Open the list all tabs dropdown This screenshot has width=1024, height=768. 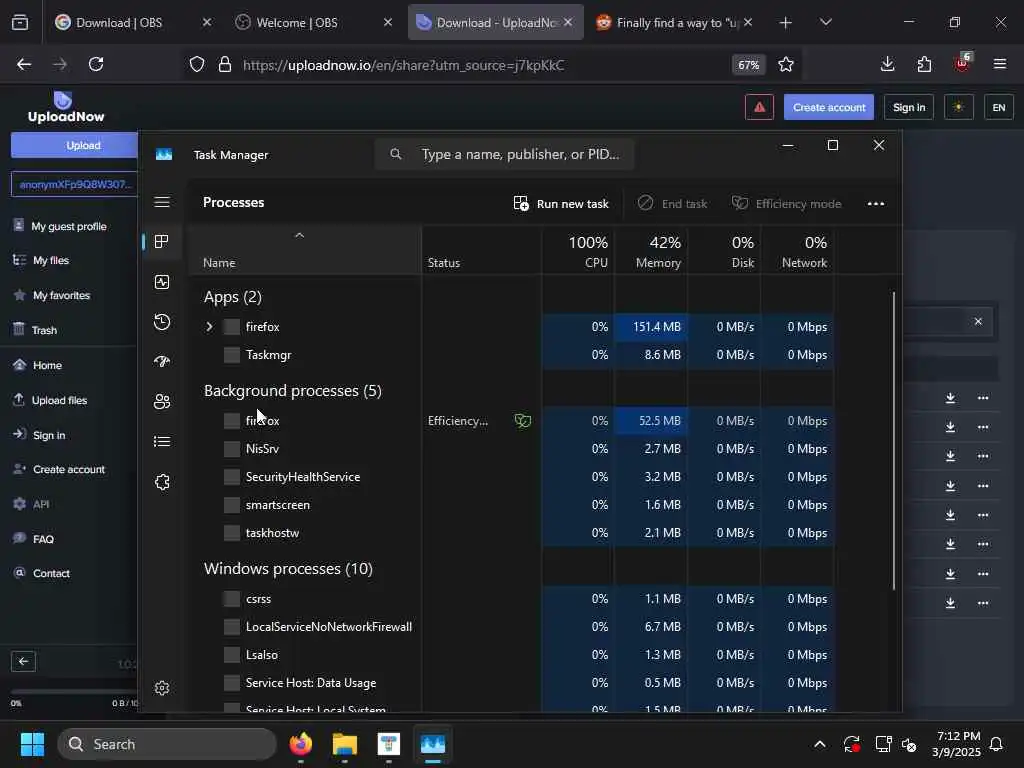(825, 23)
